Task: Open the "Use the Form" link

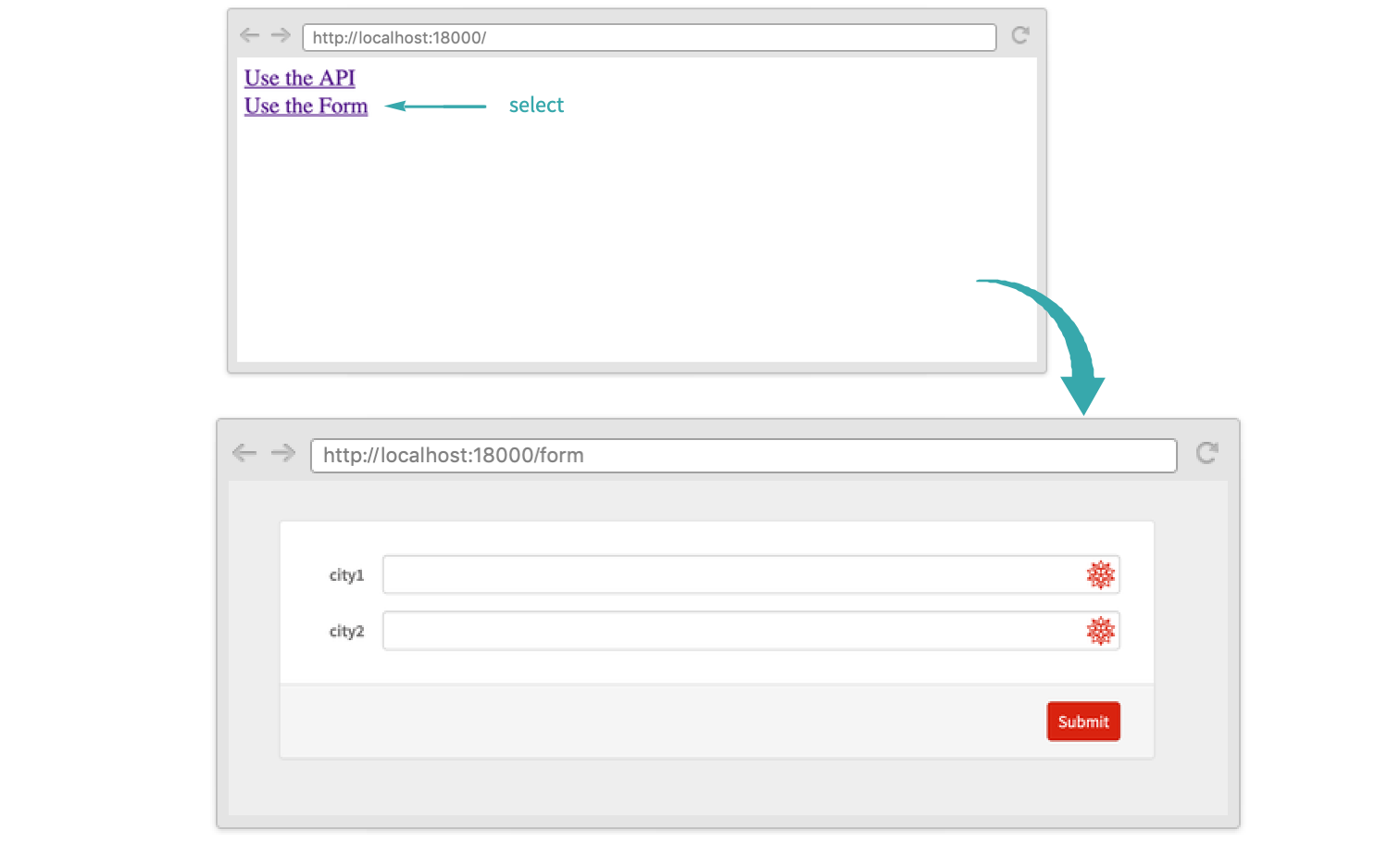Action: 306,107
